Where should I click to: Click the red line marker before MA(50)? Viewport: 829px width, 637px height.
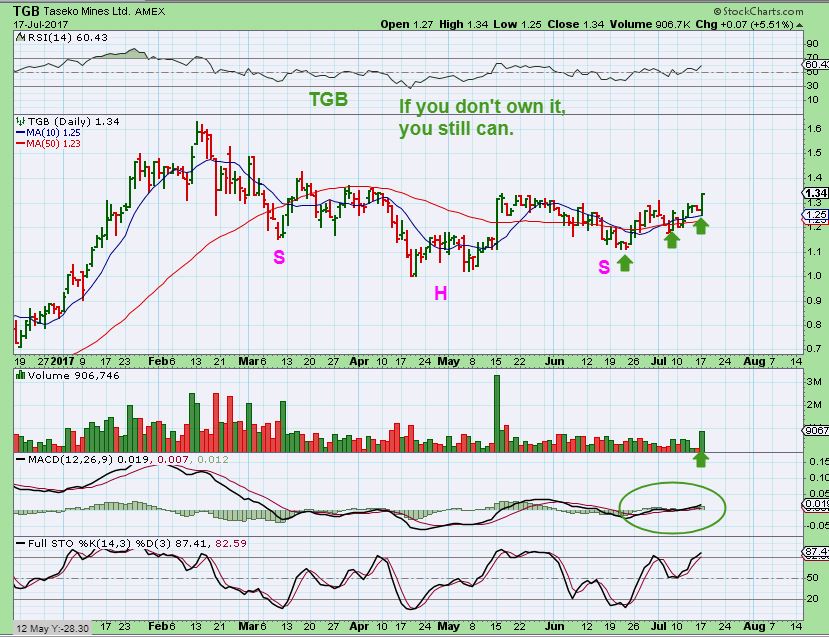[21, 143]
